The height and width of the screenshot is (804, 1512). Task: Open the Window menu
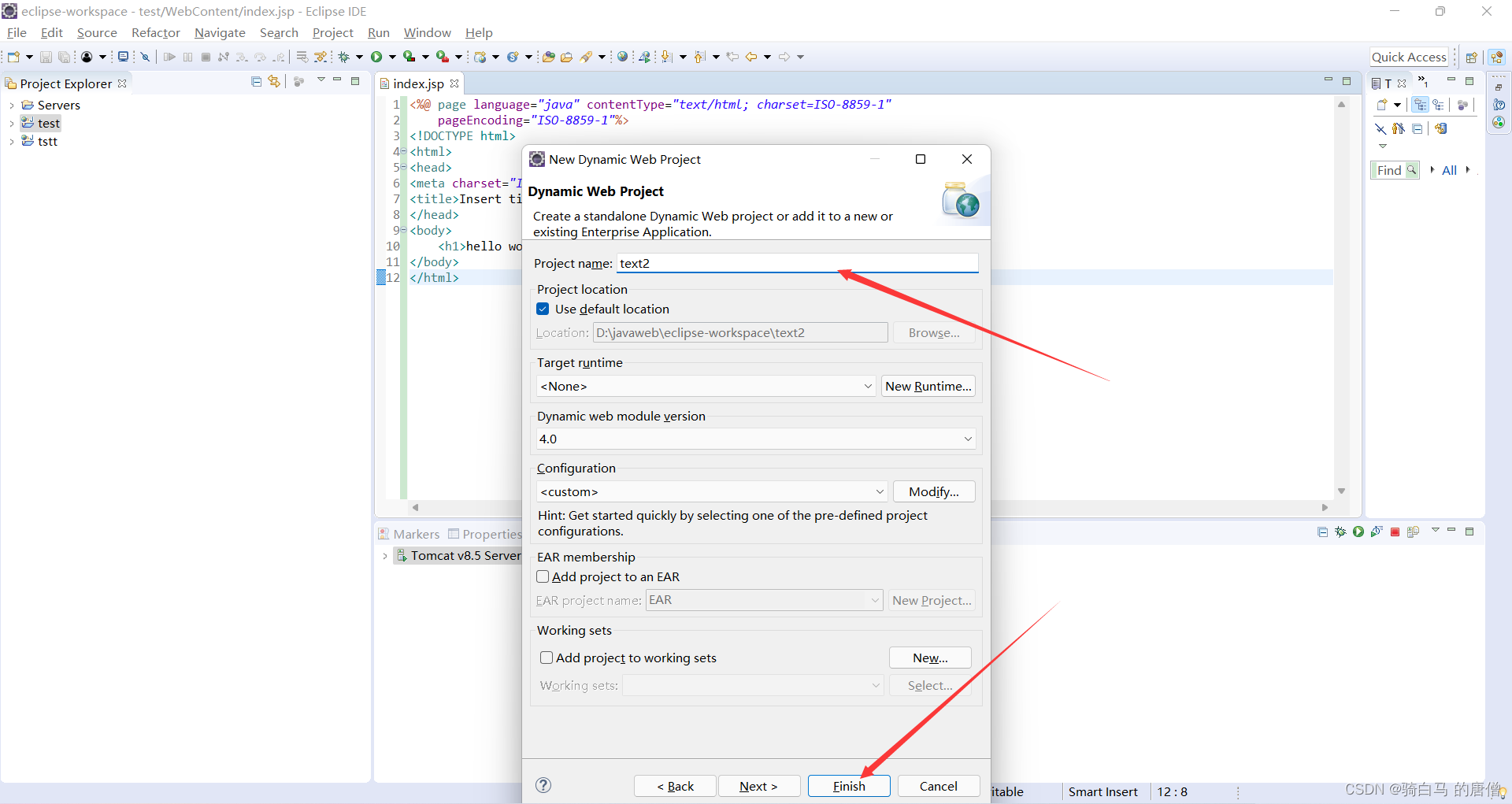(427, 32)
